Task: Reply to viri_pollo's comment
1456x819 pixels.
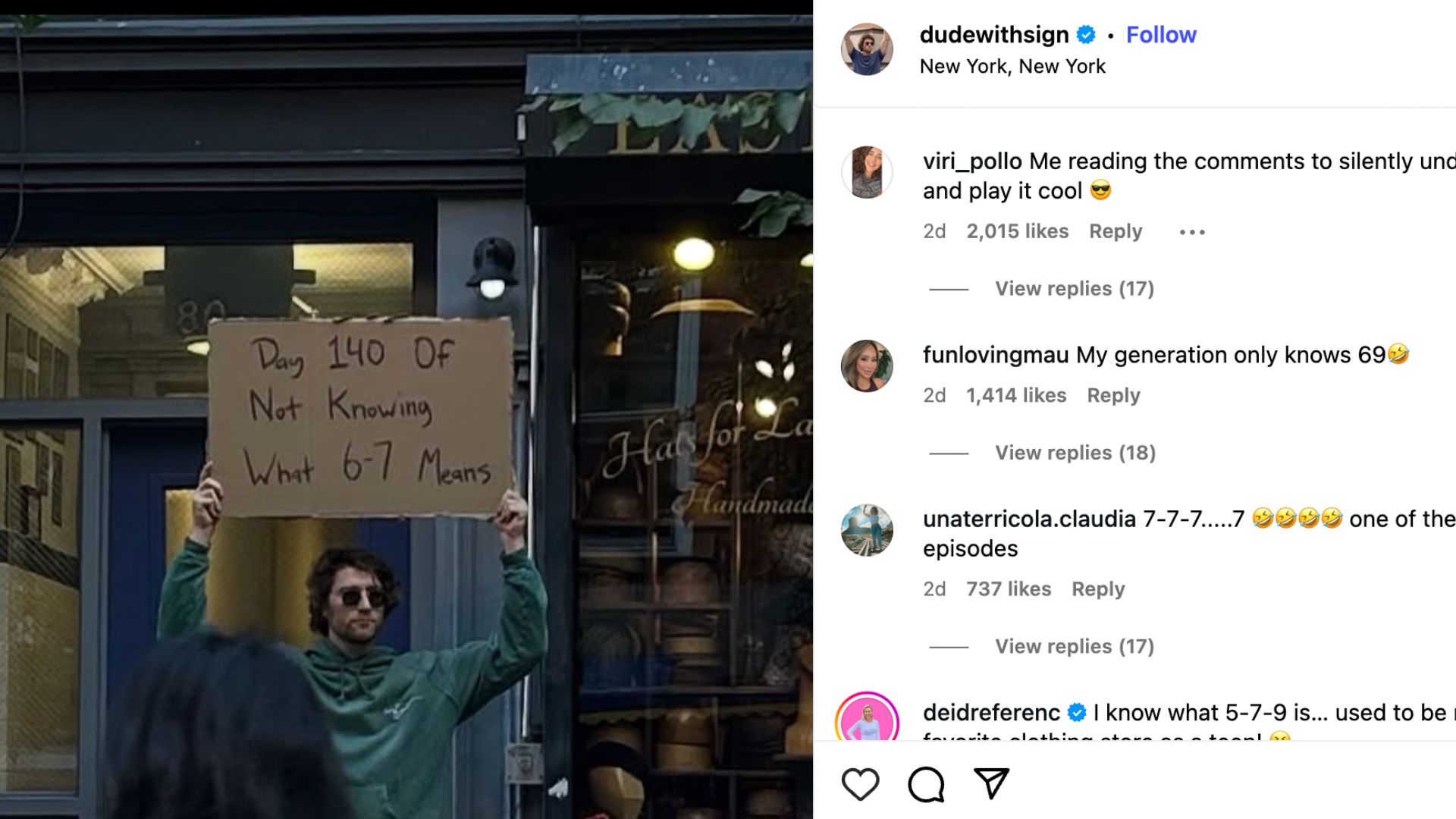Action: (1116, 231)
